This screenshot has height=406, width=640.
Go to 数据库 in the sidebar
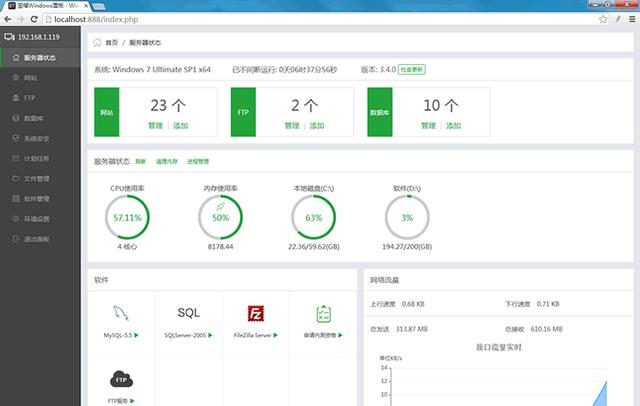tap(33, 118)
